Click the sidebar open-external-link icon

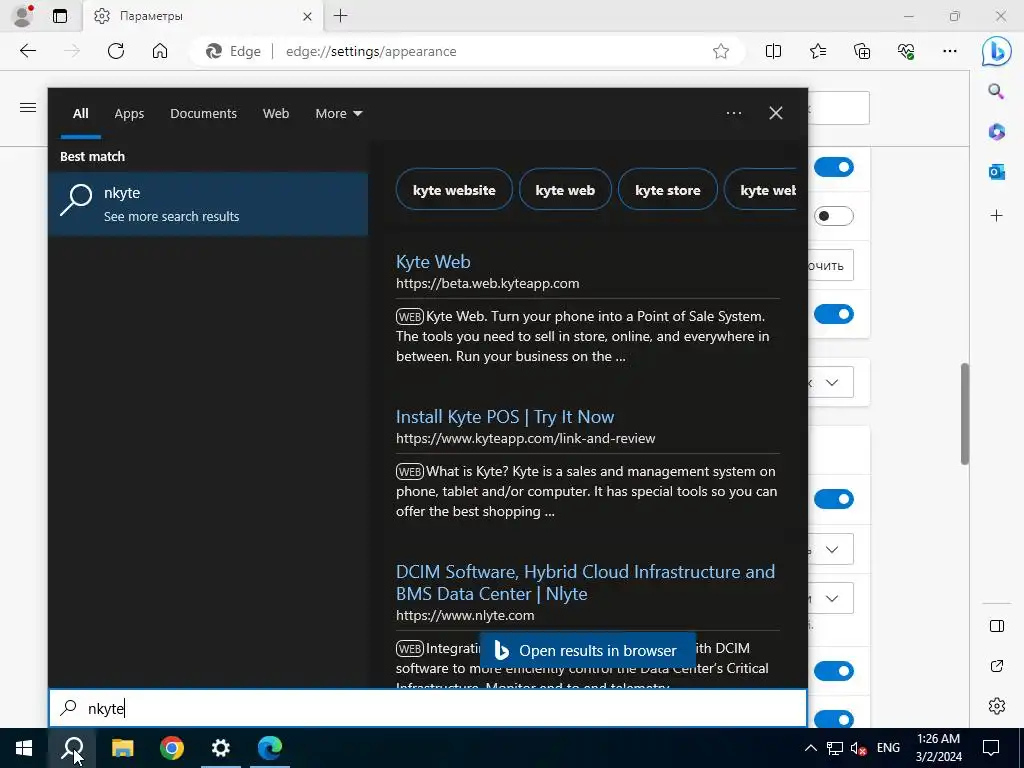[997, 666]
